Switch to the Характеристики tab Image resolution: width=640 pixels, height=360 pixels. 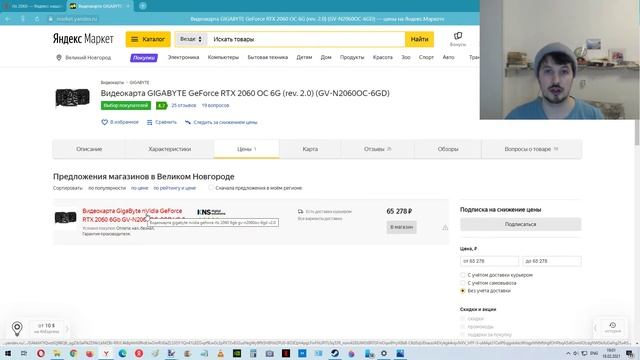click(x=169, y=149)
